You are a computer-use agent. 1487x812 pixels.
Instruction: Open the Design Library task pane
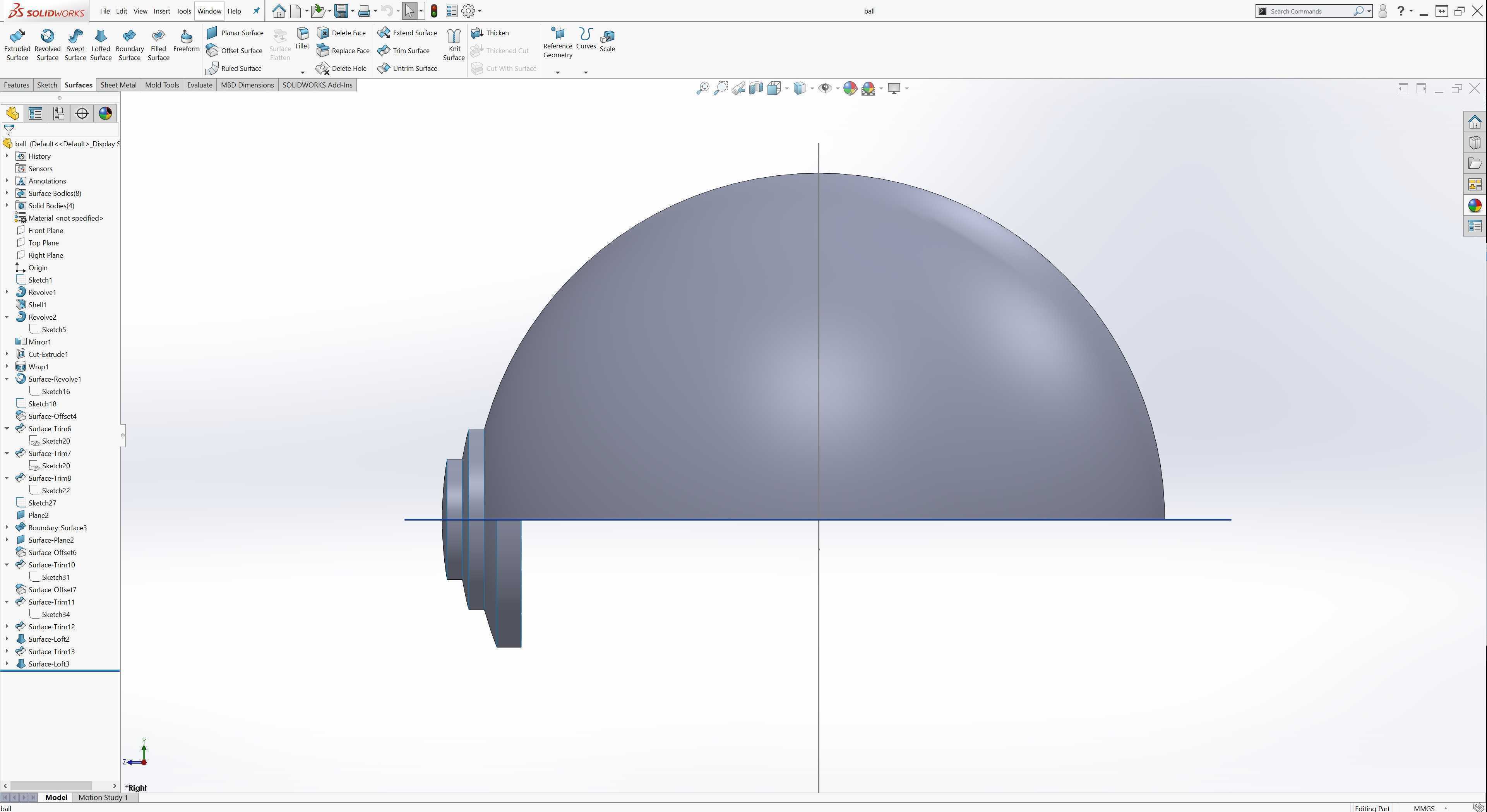(x=1475, y=142)
